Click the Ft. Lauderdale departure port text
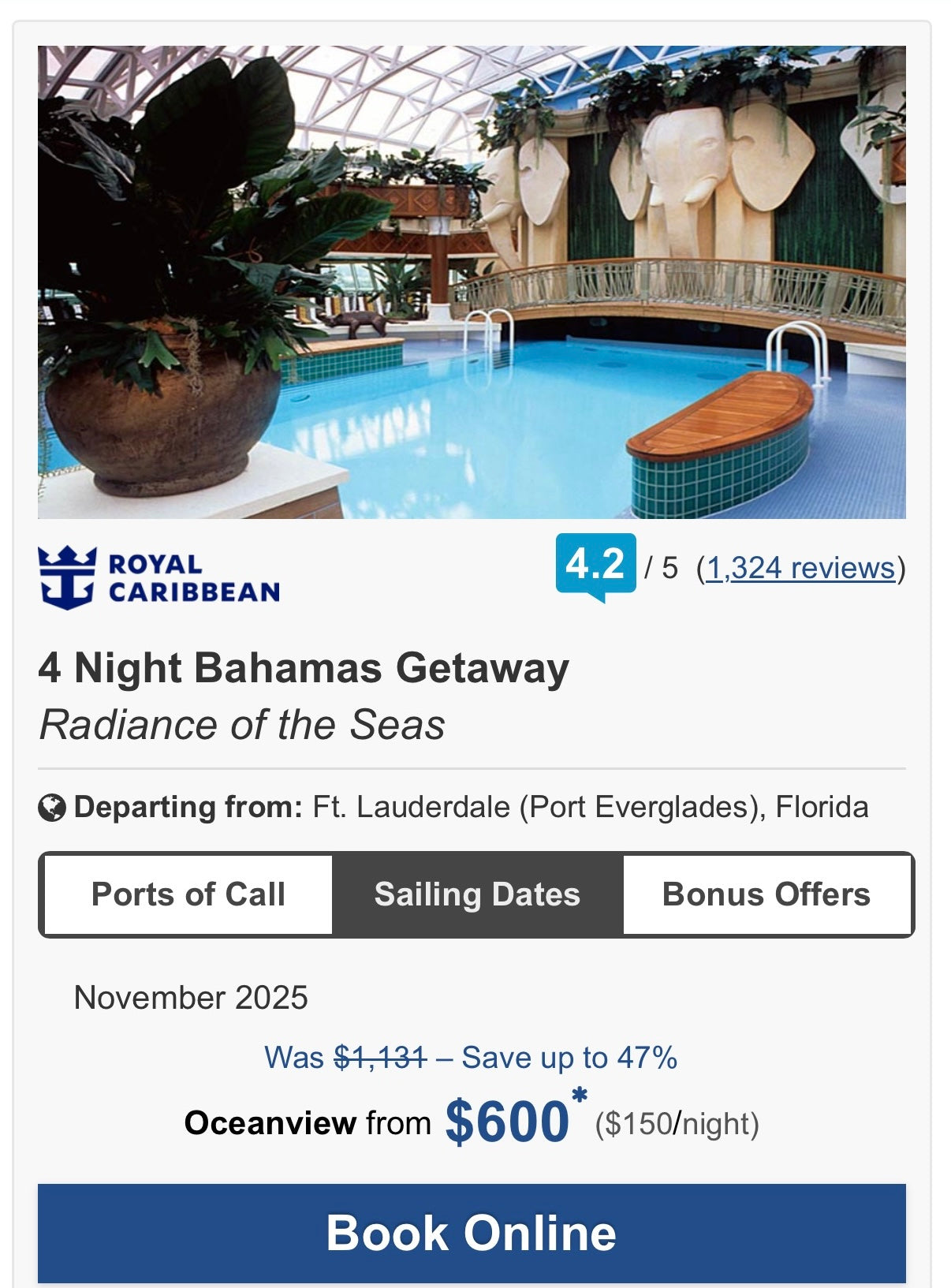The height and width of the screenshot is (1288, 951). click(590, 808)
